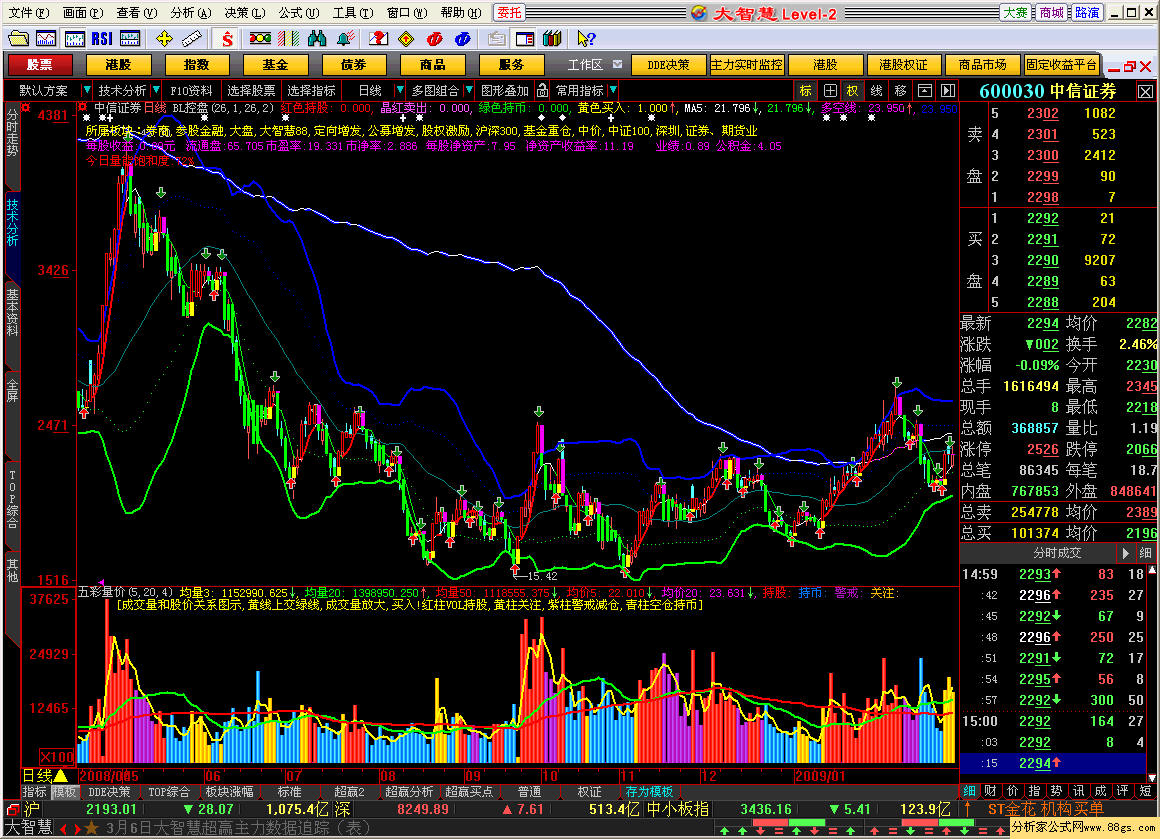The width and height of the screenshot is (1160, 839).
Task: Click the 基金 category button
Action: (x=275, y=64)
